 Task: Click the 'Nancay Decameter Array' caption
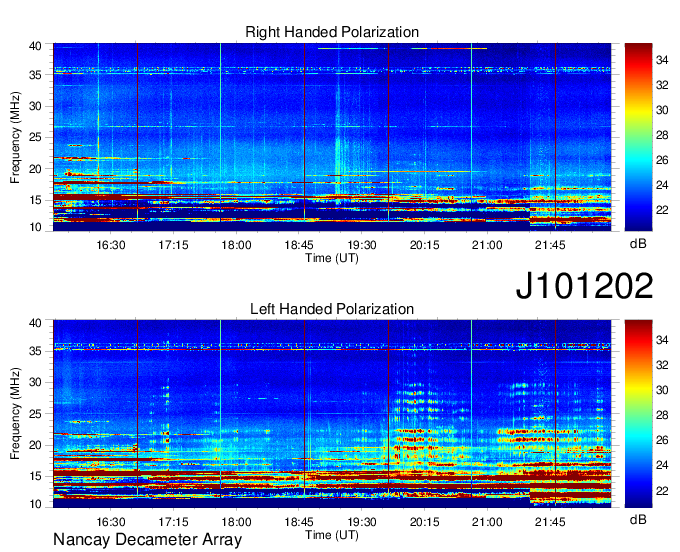point(147,539)
